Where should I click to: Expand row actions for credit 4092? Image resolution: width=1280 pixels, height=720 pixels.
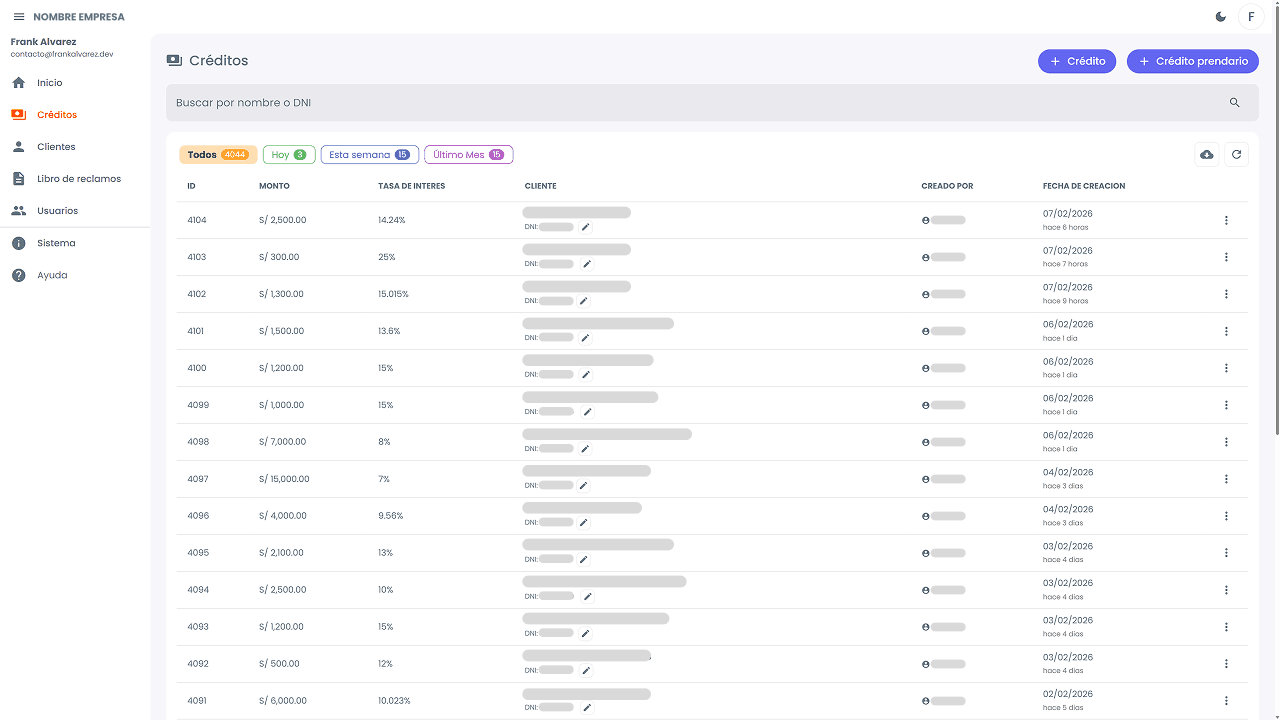click(x=1226, y=664)
